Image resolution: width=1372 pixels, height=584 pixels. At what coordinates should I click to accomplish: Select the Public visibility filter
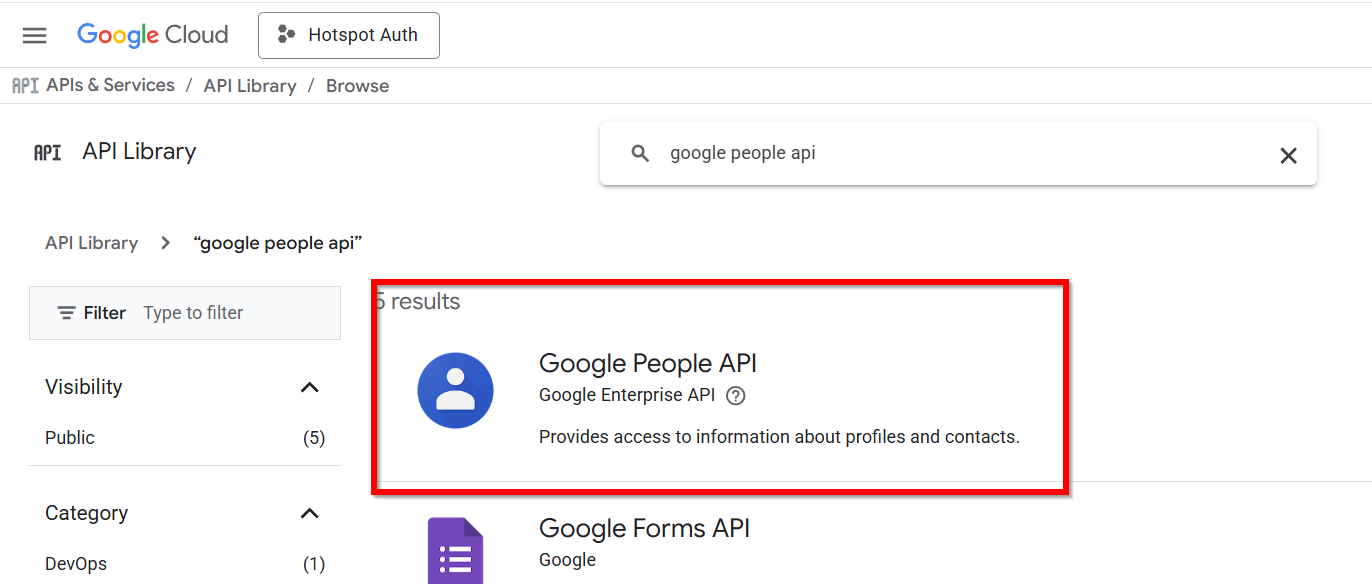click(x=70, y=438)
